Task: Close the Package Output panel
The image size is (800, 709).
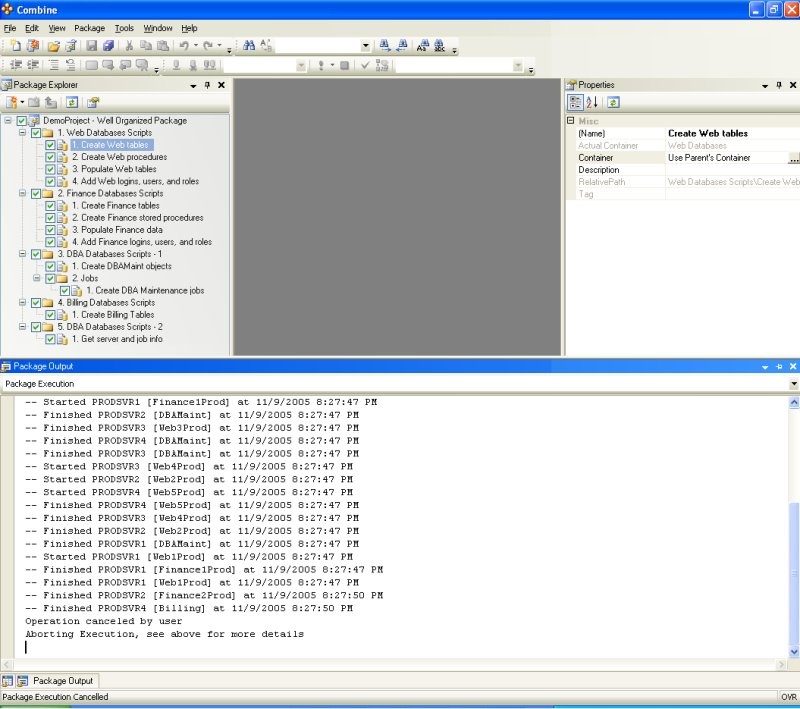Action: click(x=793, y=366)
